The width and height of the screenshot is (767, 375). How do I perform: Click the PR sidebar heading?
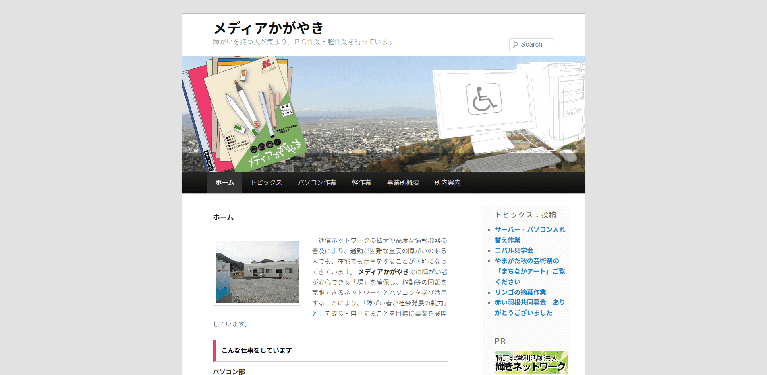click(x=500, y=341)
